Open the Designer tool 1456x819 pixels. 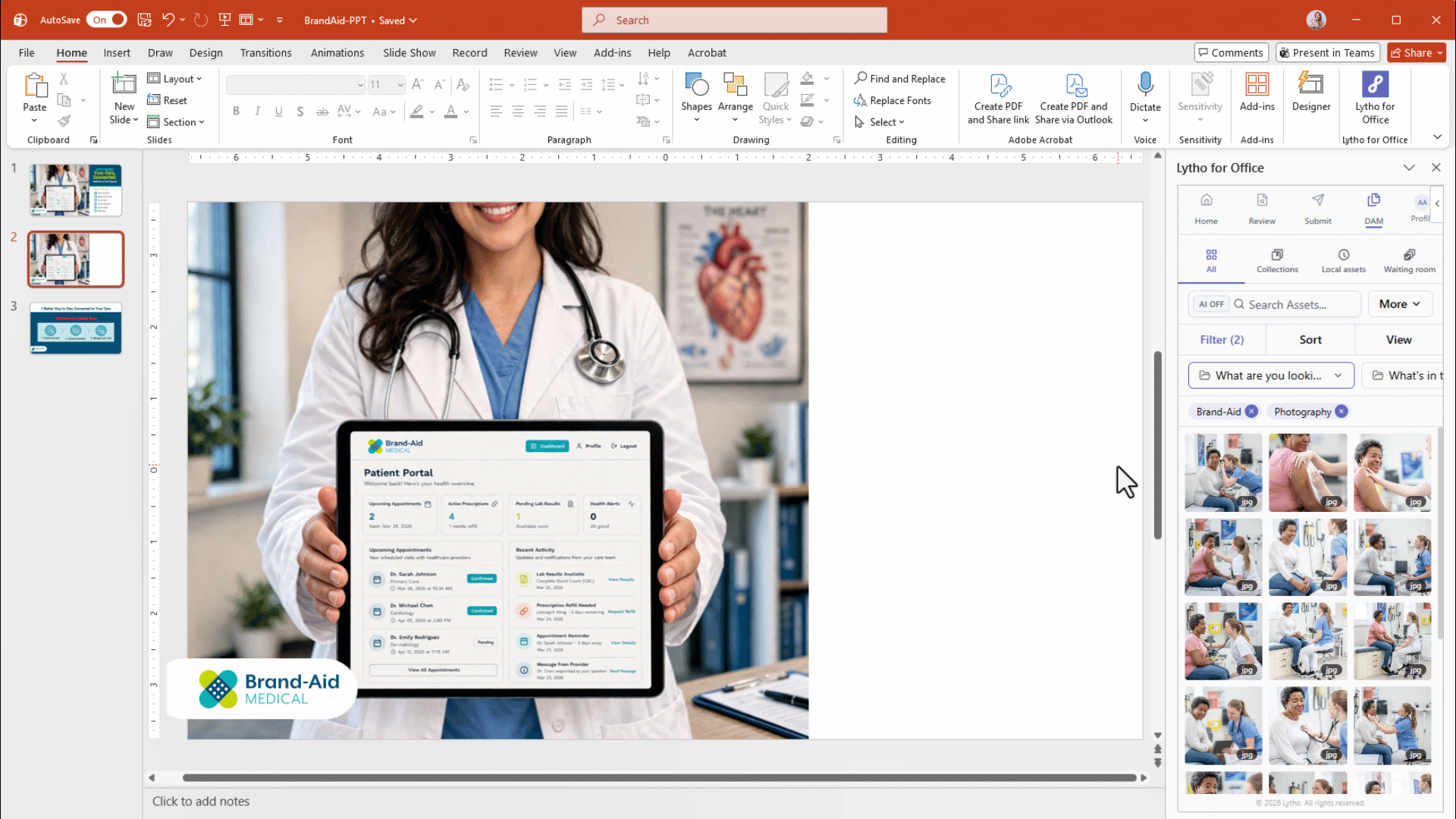point(1310,93)
